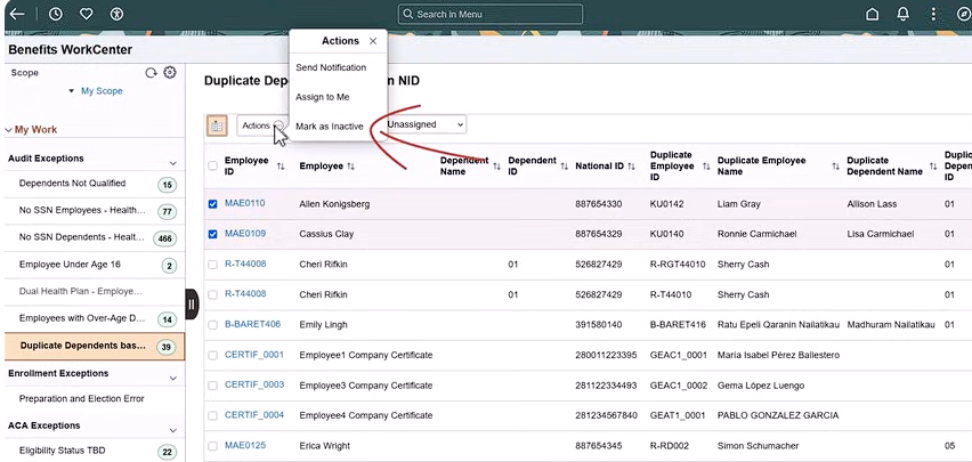Viewport: 972px width, 462px height.
Task: Open the recently visited clock icon
Action: (55, 14)
